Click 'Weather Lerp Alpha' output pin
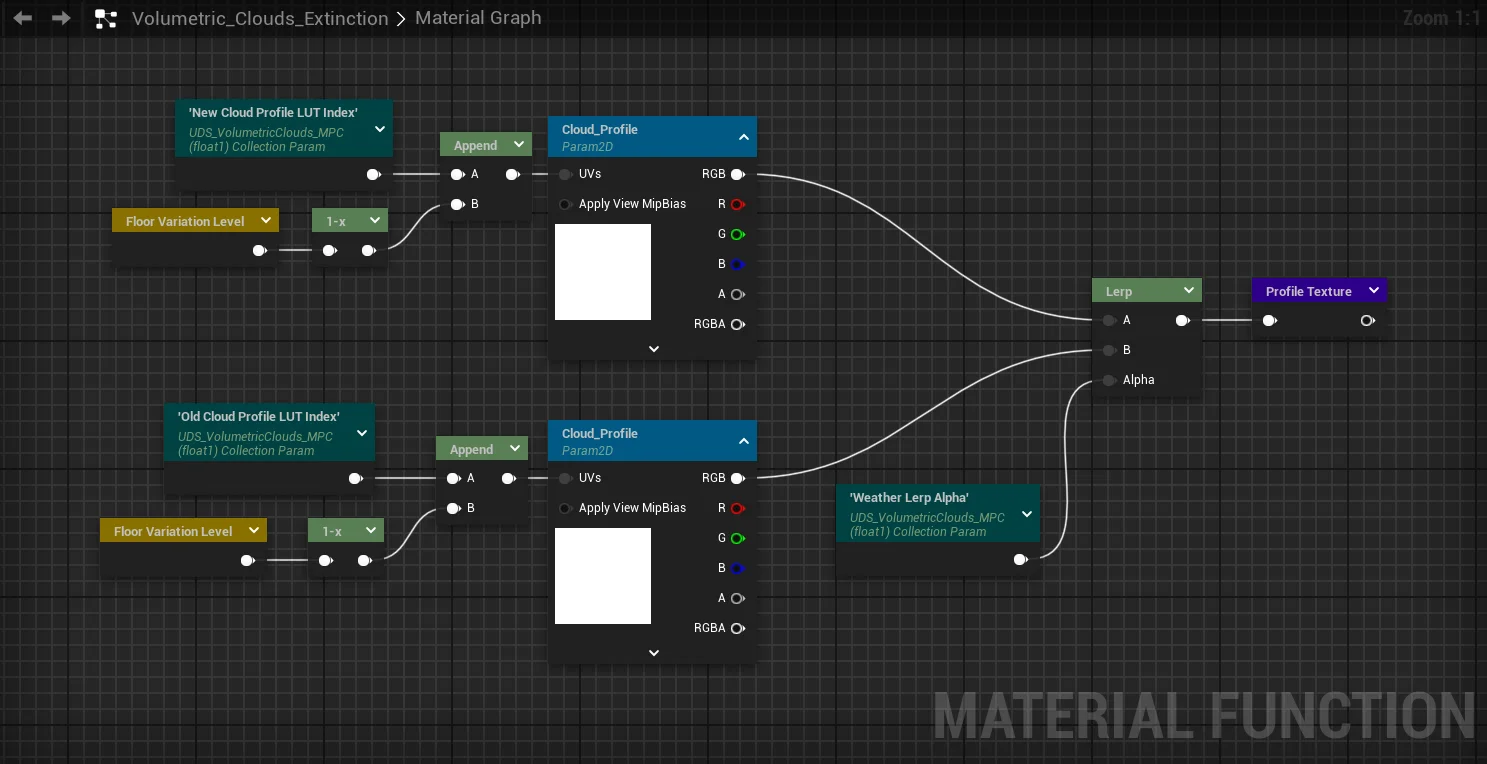Image resolution: width=1487 pixels, height=764 pixels. (x=1020, y=560)
